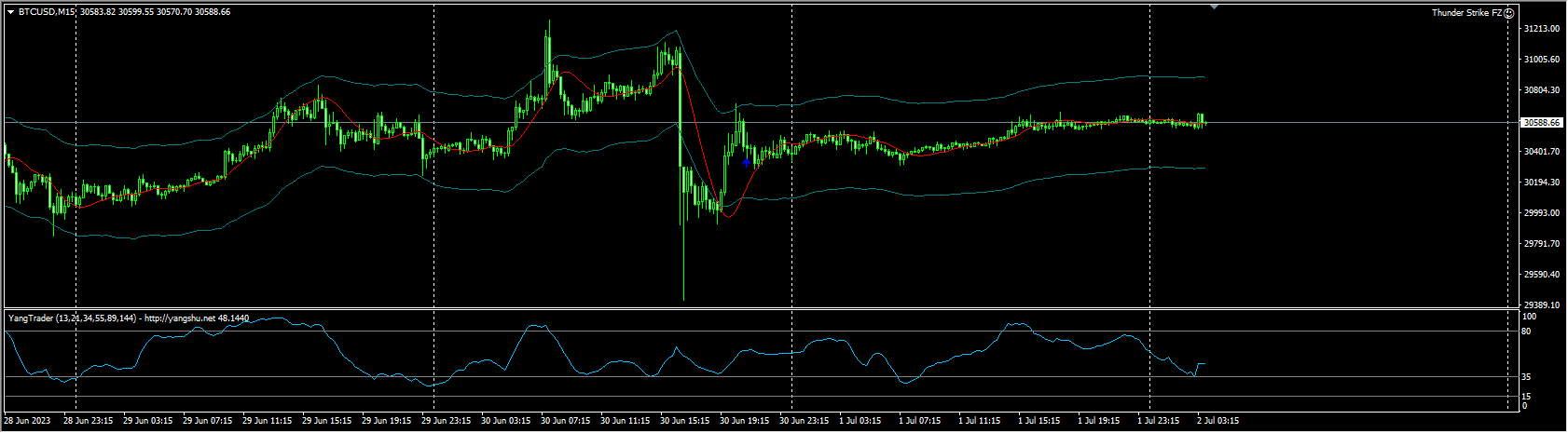
Task: Click the current price tag 30588.66
Action: click(1541, 122)
